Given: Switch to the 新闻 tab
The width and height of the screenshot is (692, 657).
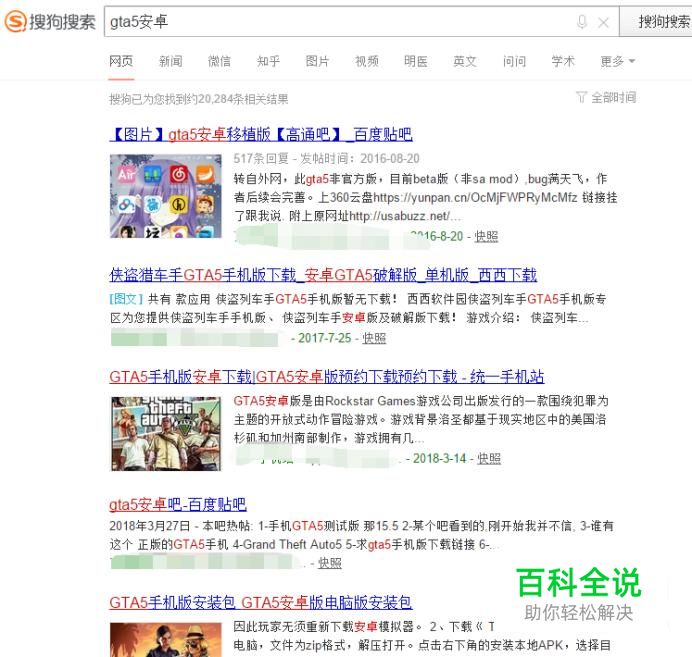Looking at the screenshot, I should tap(170, 61).
